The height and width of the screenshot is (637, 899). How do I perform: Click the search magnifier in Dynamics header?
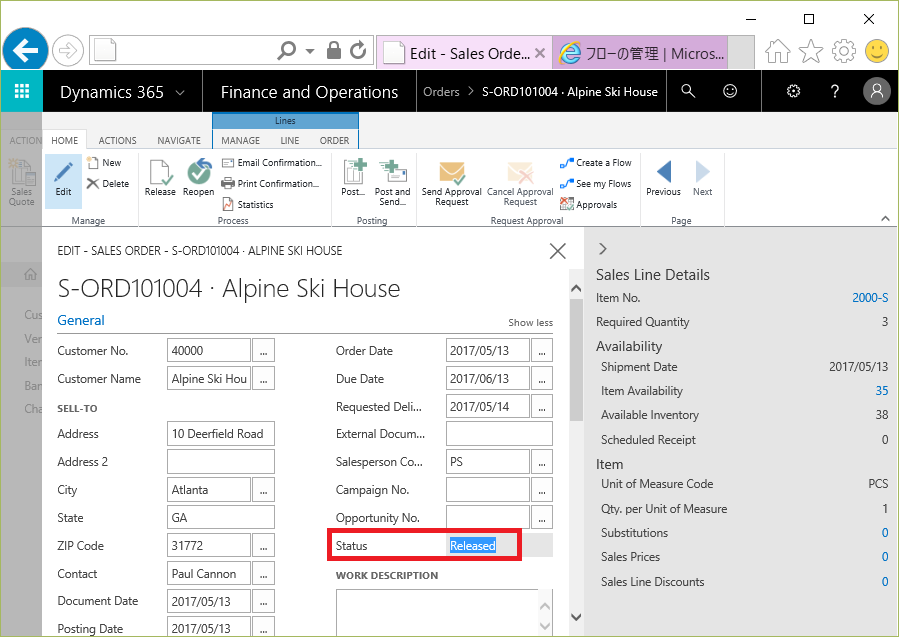(688, 91)
